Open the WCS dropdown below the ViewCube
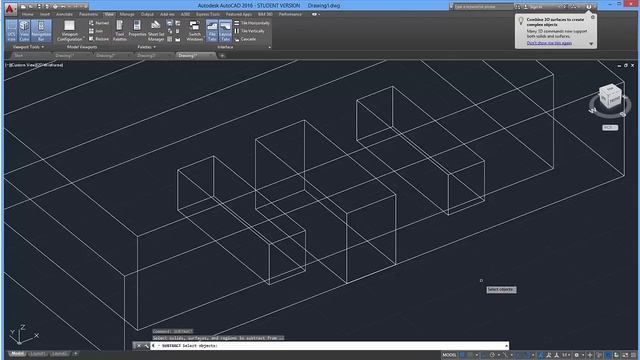This screenshot has width=640, height=360. [610, 128]
